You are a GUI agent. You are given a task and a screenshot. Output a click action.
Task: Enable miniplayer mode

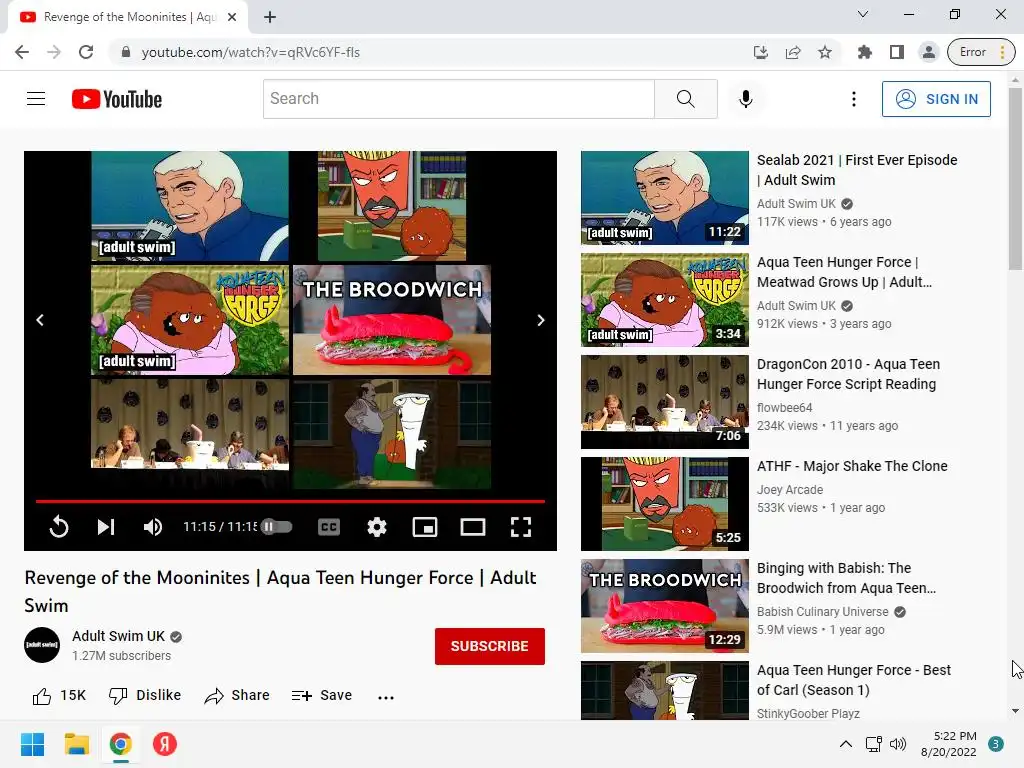click(x=424, y=526)
